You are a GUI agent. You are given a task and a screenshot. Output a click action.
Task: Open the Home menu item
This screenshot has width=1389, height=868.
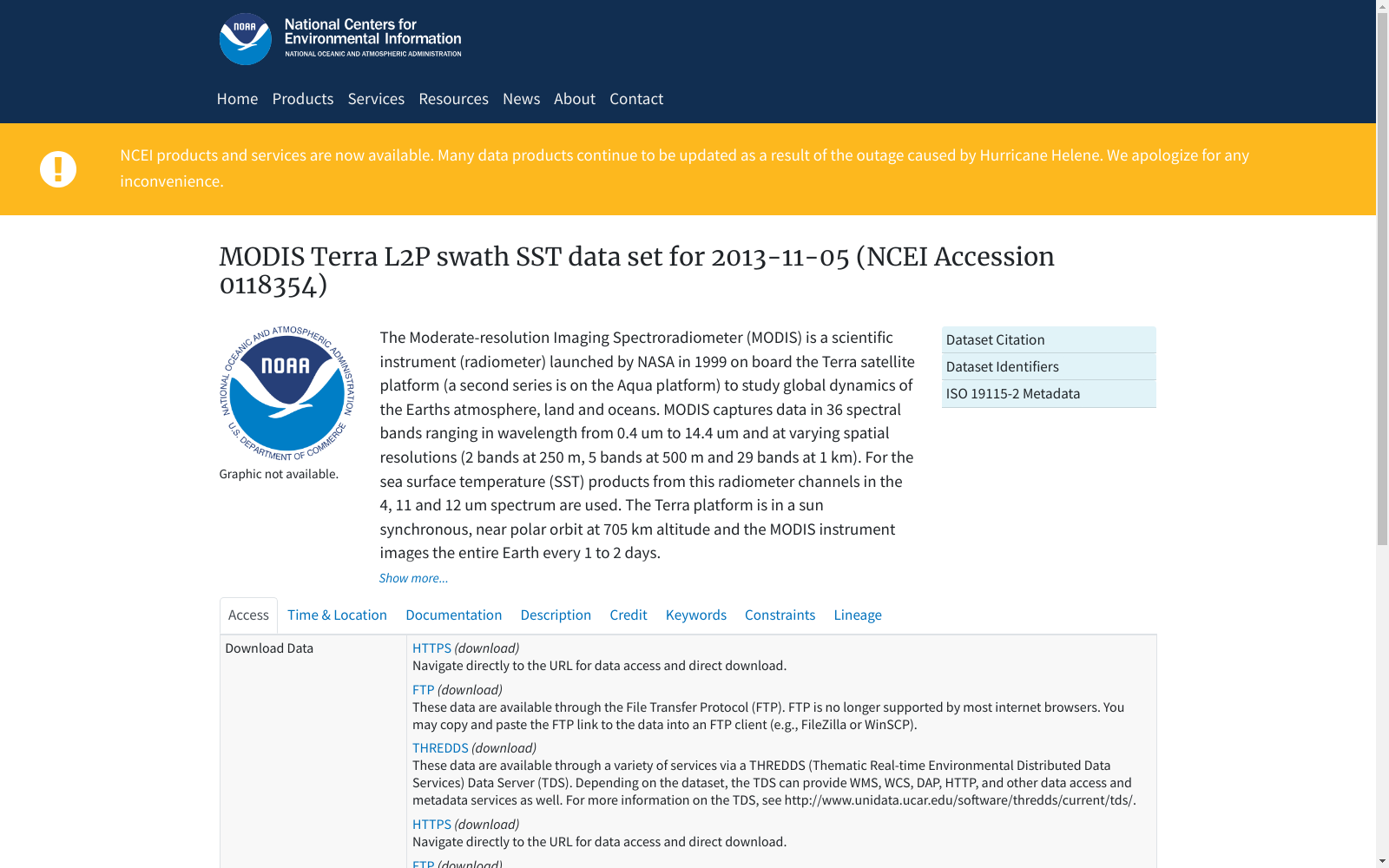coord(237,99)
